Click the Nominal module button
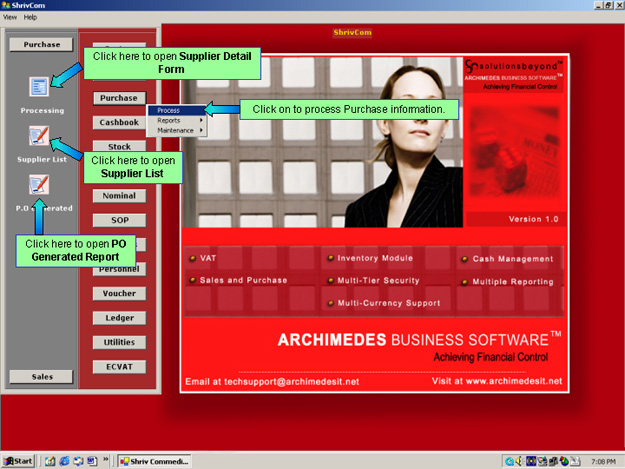Viewport: 625px width, 469px height. (119, 196)
